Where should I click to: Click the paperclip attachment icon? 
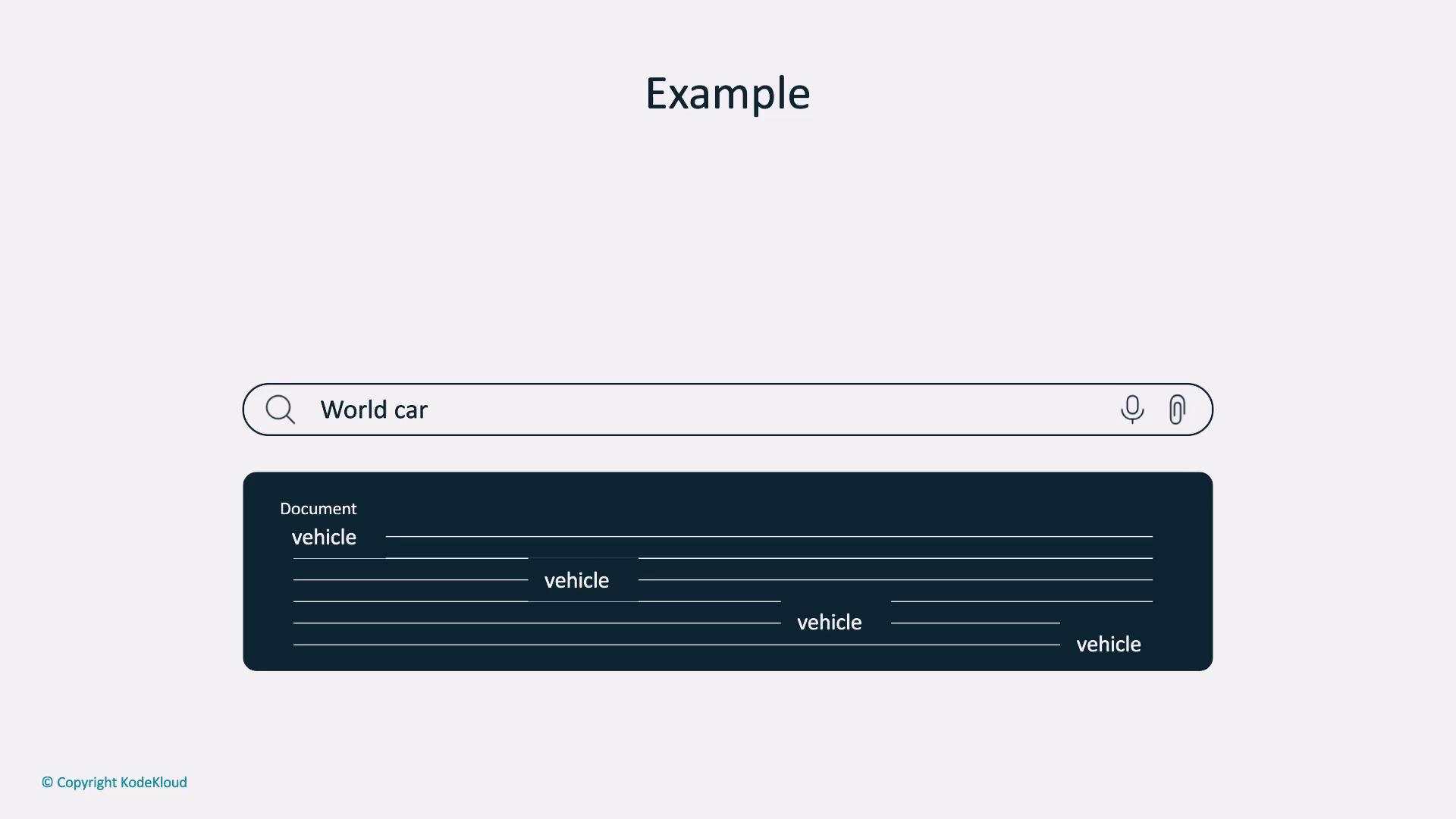(x=1177, y=409)
